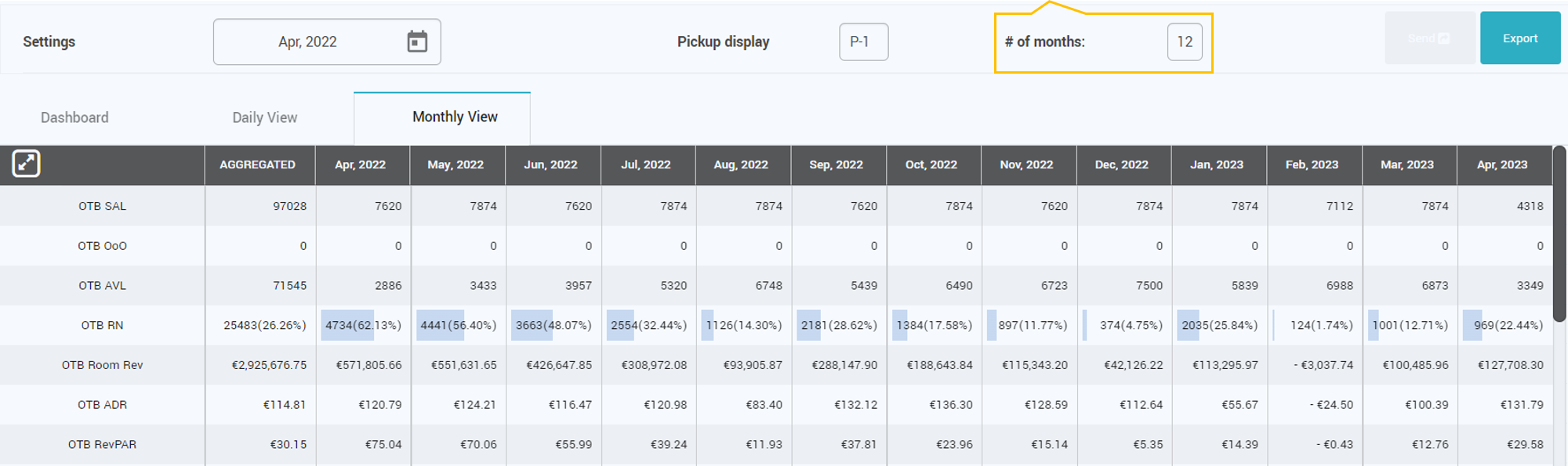The width and height of the screenshot is (1568, 466).
Task: Edit the number of months field
Action: pyautogui.click(x=1185, y=42)
